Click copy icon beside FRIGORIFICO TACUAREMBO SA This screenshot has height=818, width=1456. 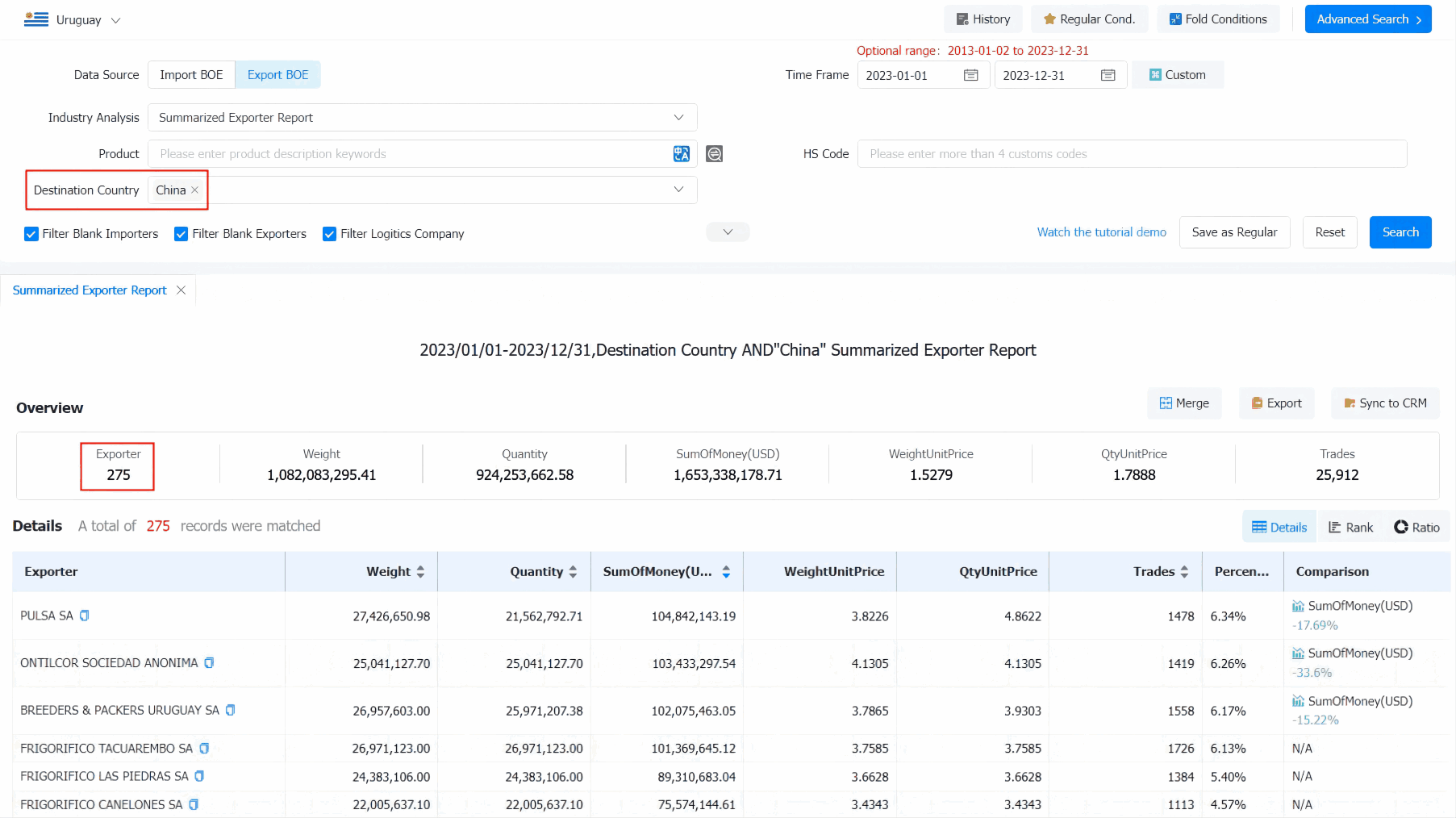pyautogui.click(x=204, y=749)
